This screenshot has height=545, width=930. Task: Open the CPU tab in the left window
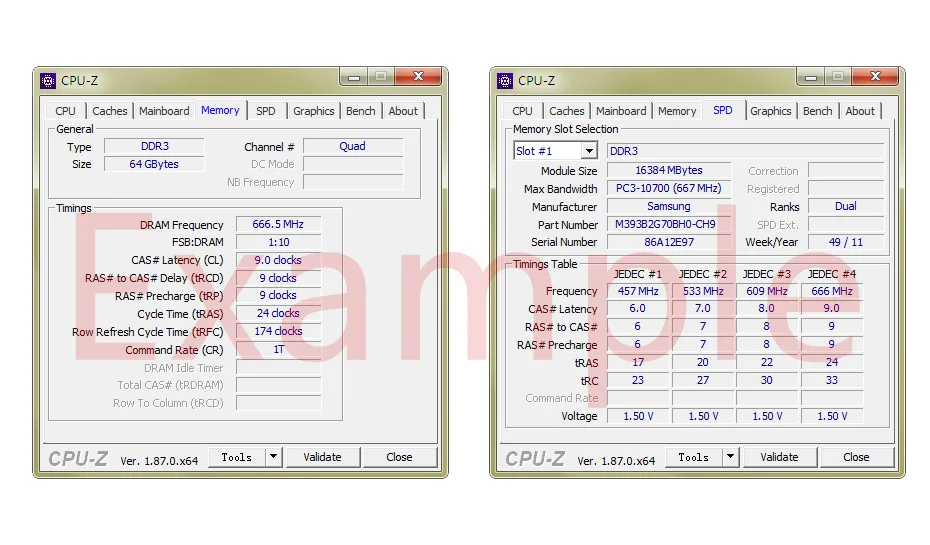pyautogui.click(x=65, y=111)
